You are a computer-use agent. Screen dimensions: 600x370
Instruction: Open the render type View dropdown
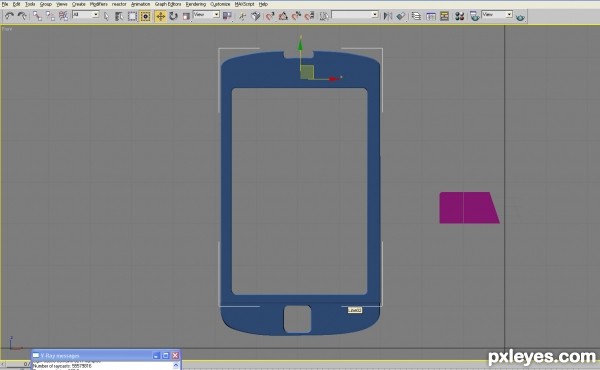[497, 15]
